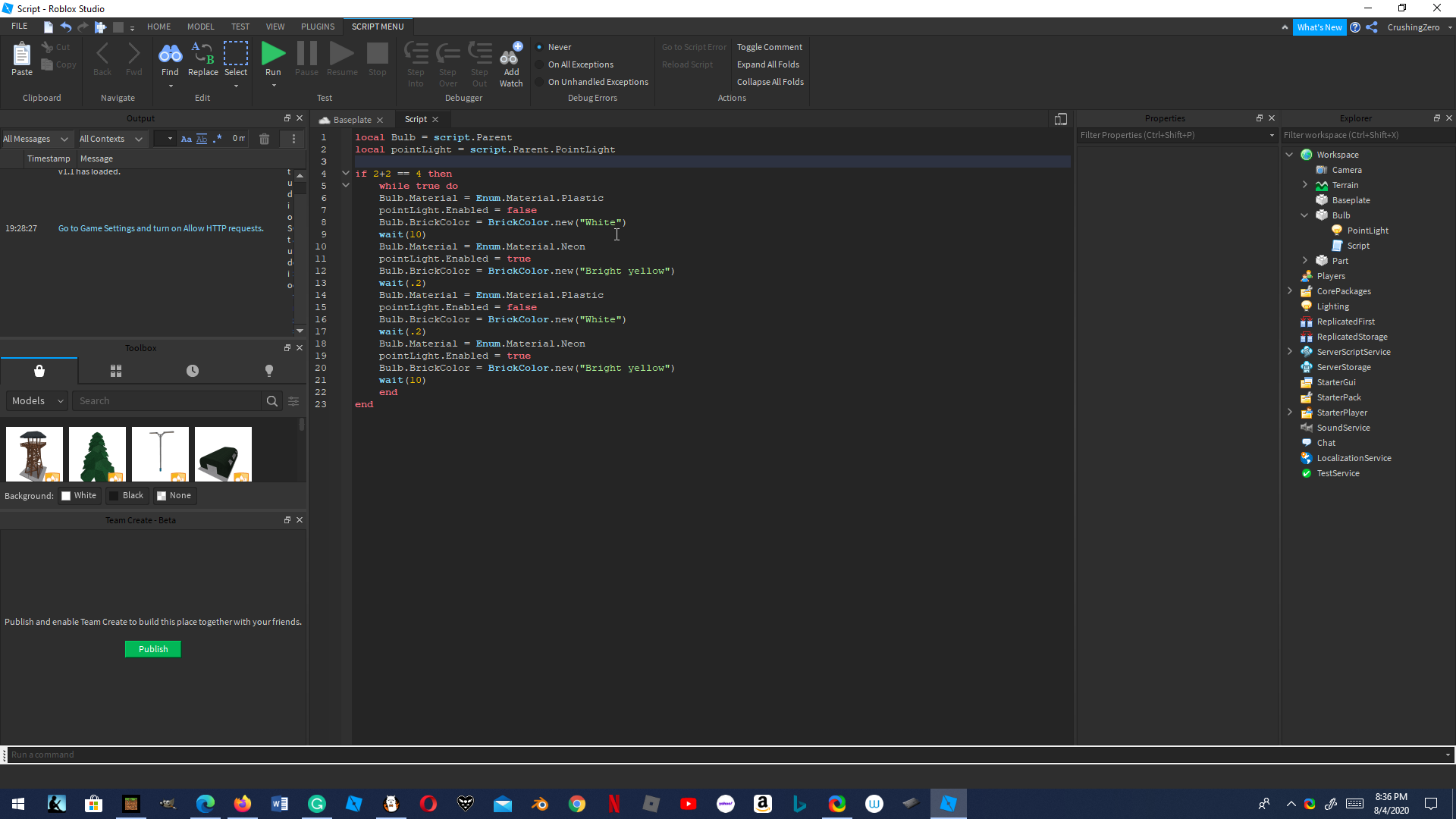Set toolbox background to Black
The width and height of the screenshot is (1456, 819).
point(126,496)
